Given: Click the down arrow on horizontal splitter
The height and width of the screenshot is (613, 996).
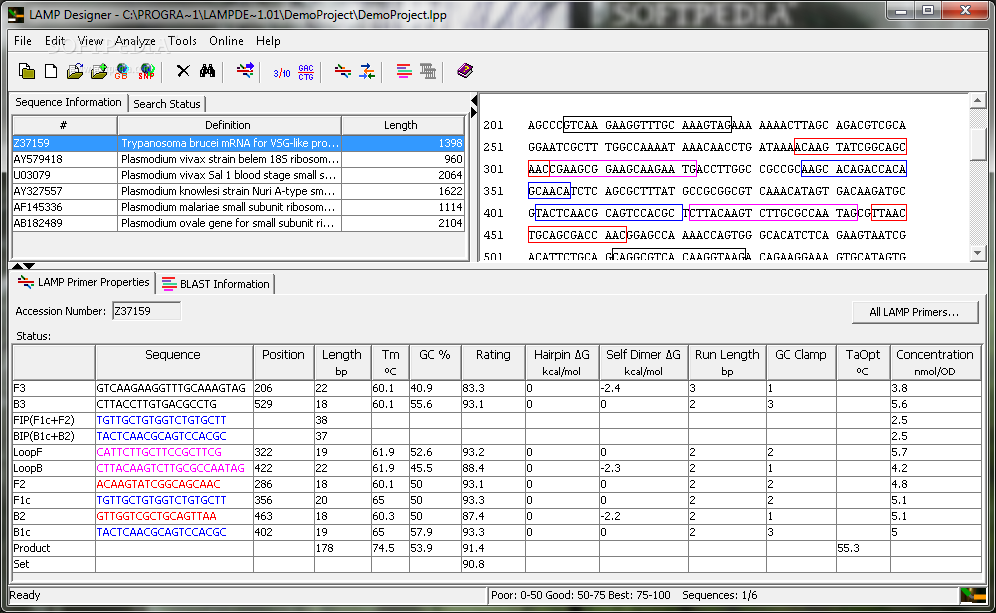Looking at the screenshot, I should pos(29,266).
